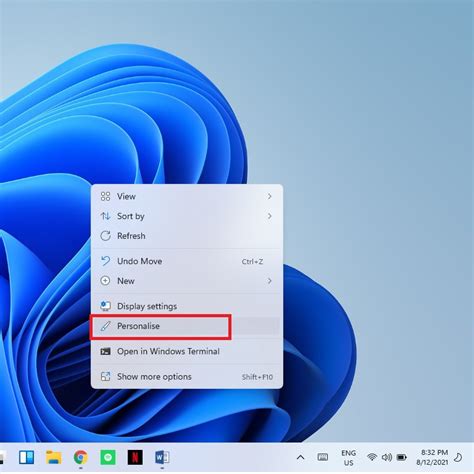The width and height of the screenshot is (474, 474).
Task: Open the Sort by submenu
Action: [x=187, y=216]
